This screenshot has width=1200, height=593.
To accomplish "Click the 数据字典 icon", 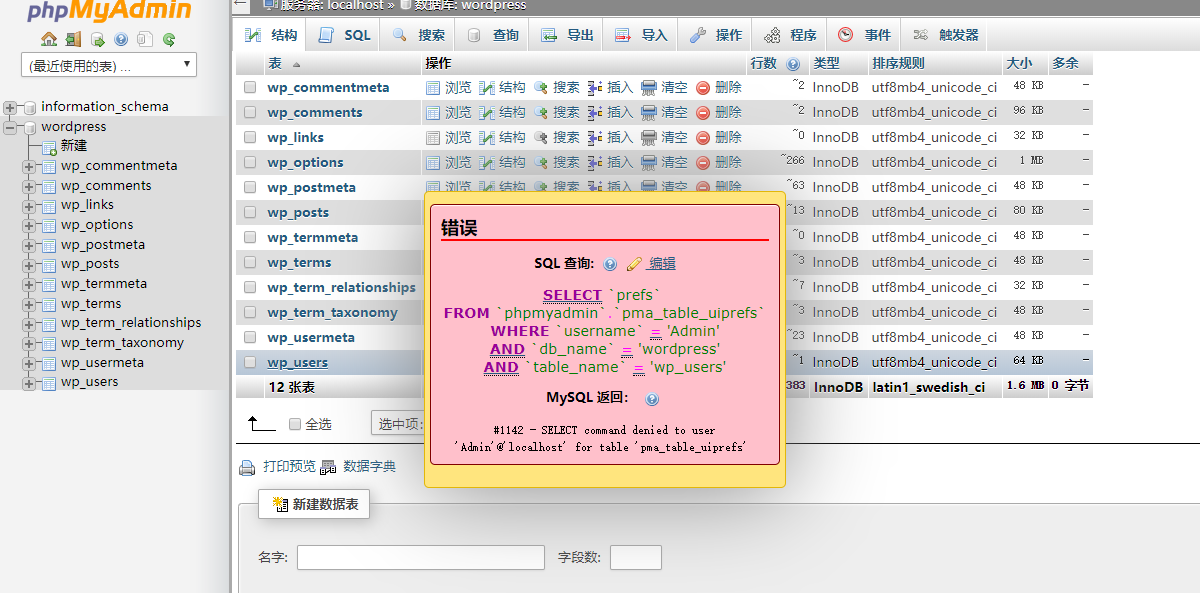I will pyautogui.click(x=328, y=467).
